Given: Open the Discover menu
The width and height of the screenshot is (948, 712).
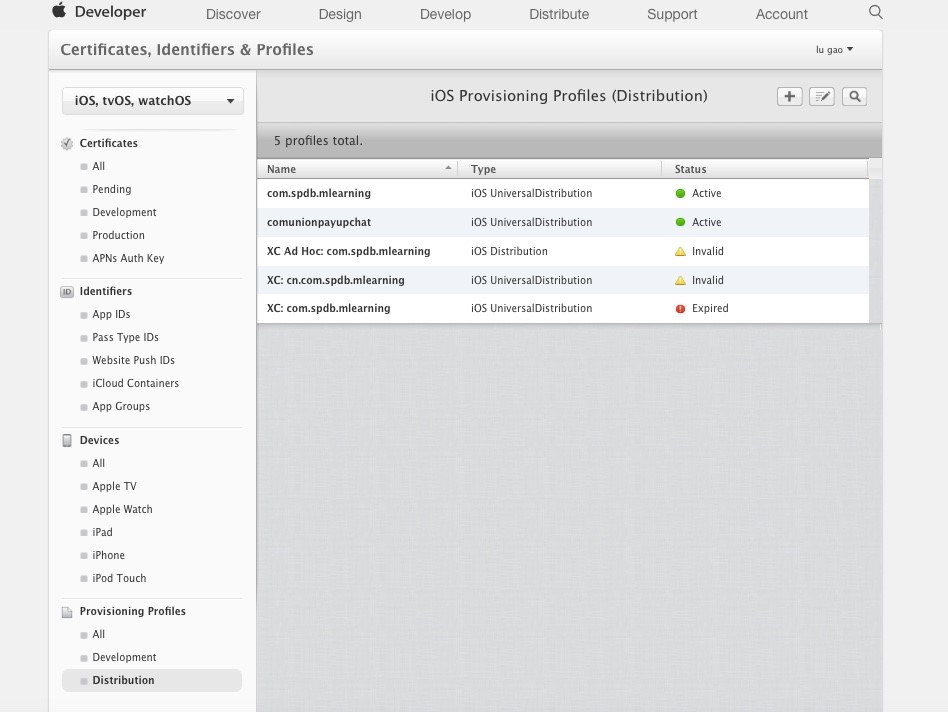Looking at the screenshot, I should (x=233, y=14).
